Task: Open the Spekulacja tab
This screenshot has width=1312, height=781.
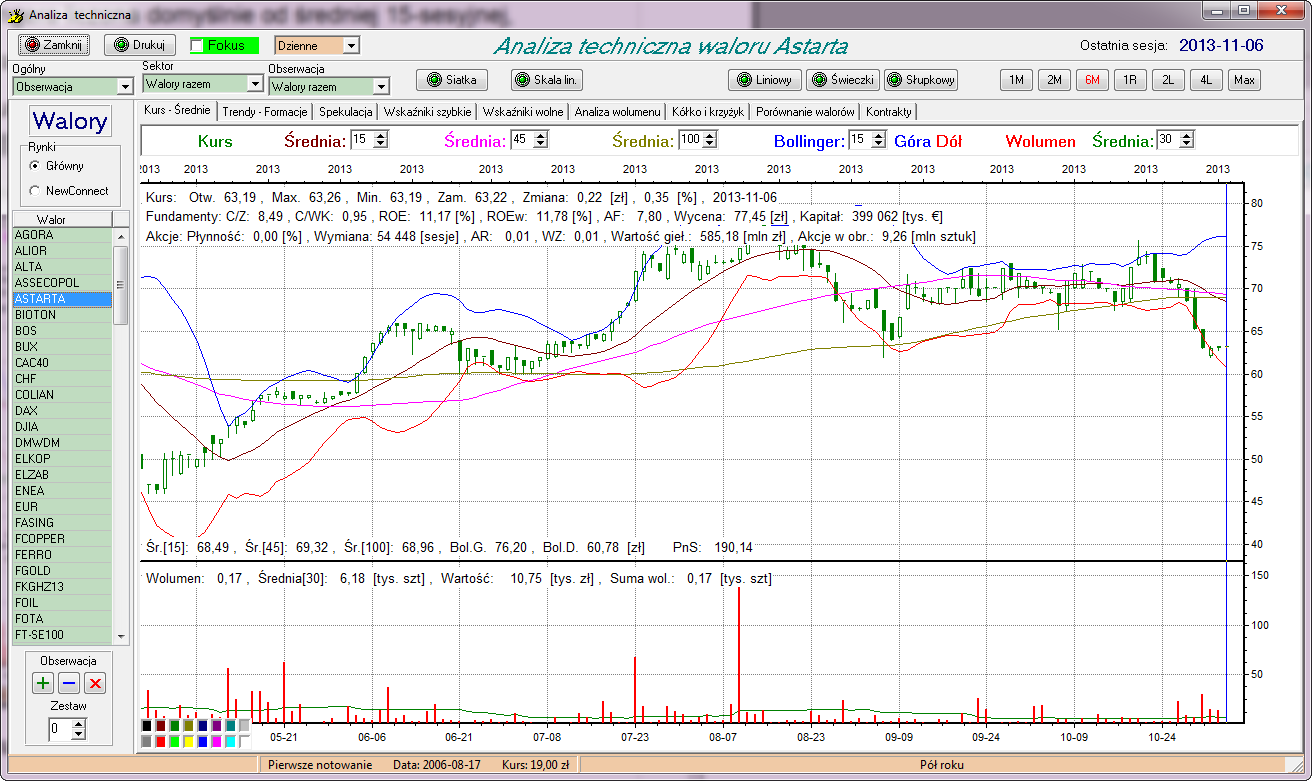Action: tap(346, 112)
